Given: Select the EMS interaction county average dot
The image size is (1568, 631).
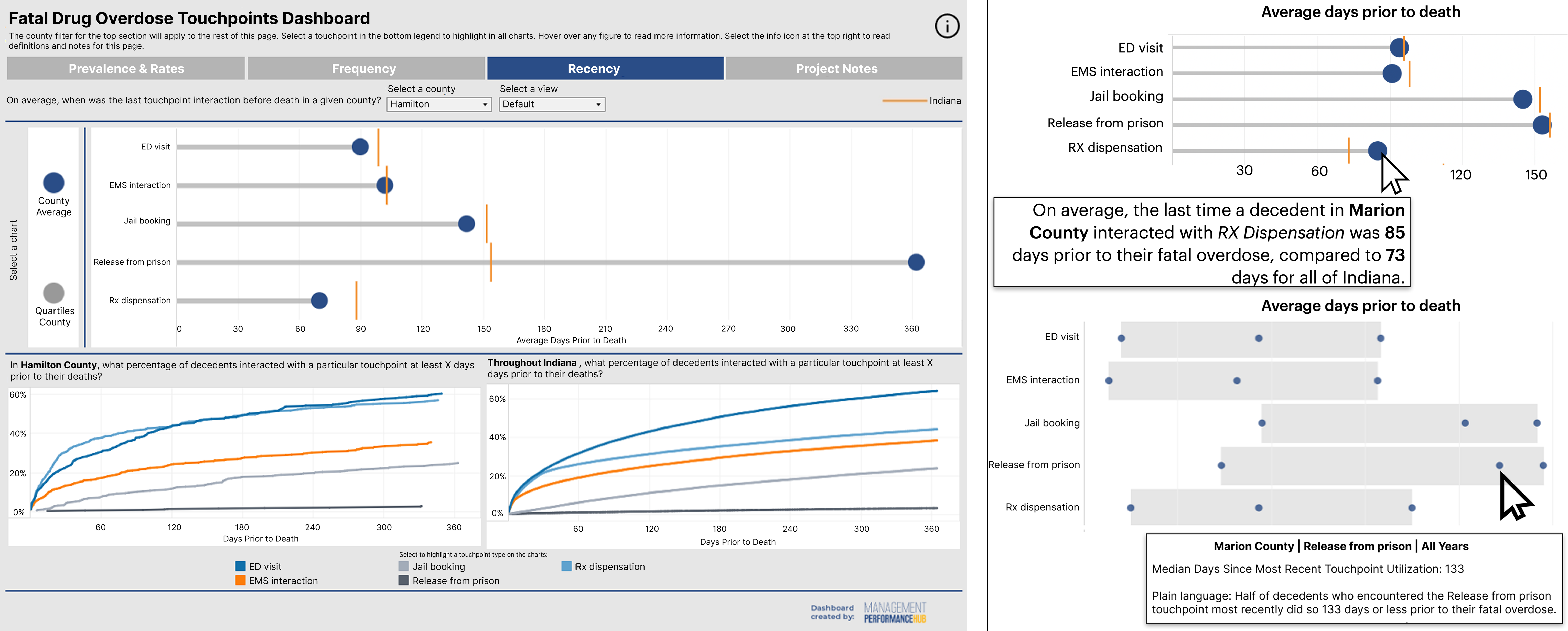Looking at the screenshot, I should (x=385, y=185).
